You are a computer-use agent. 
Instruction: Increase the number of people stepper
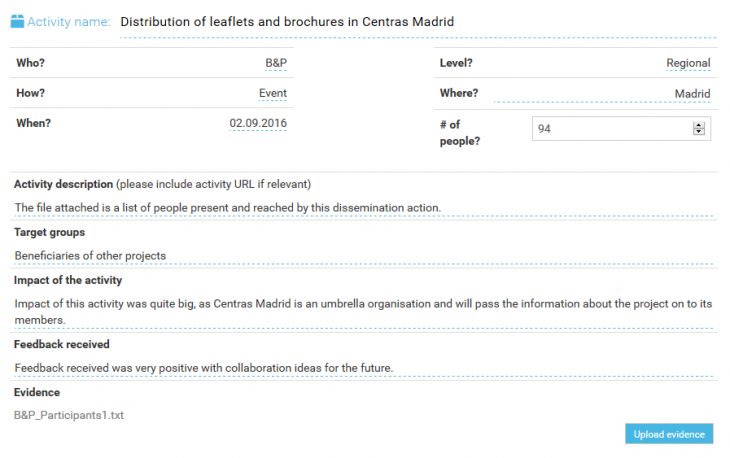698,125
